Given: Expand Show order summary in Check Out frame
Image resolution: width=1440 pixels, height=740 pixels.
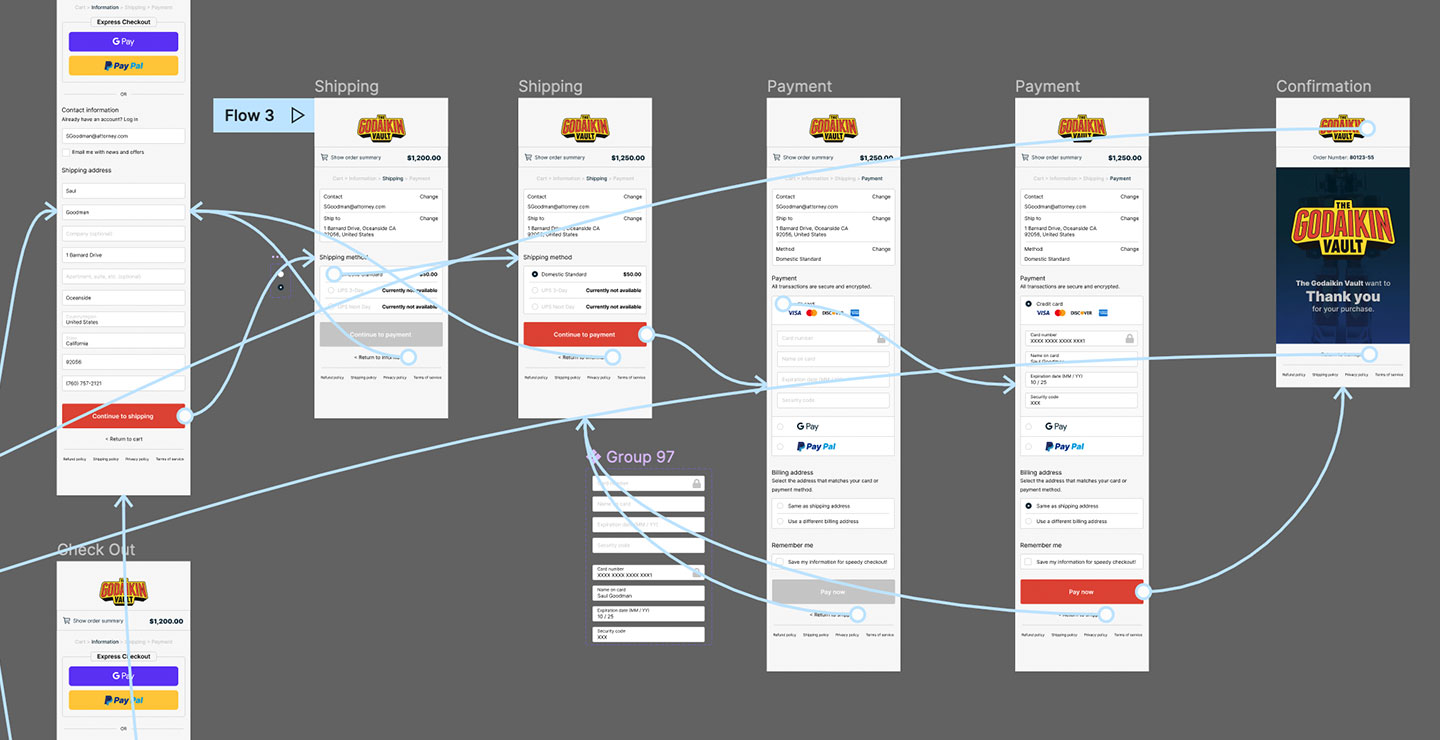Looking at the screenshot, I should tap(97, 621).
